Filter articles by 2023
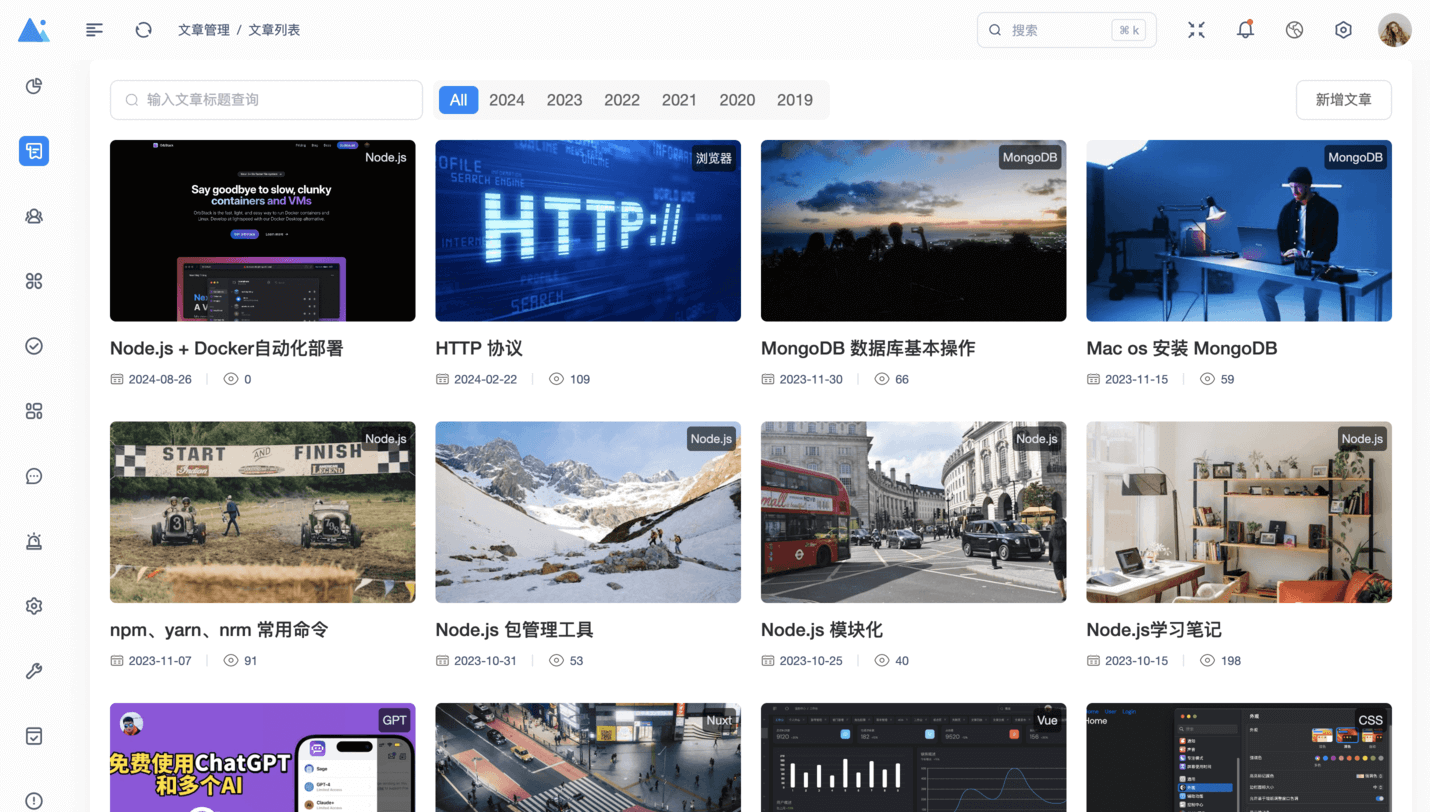 [564, 100]
